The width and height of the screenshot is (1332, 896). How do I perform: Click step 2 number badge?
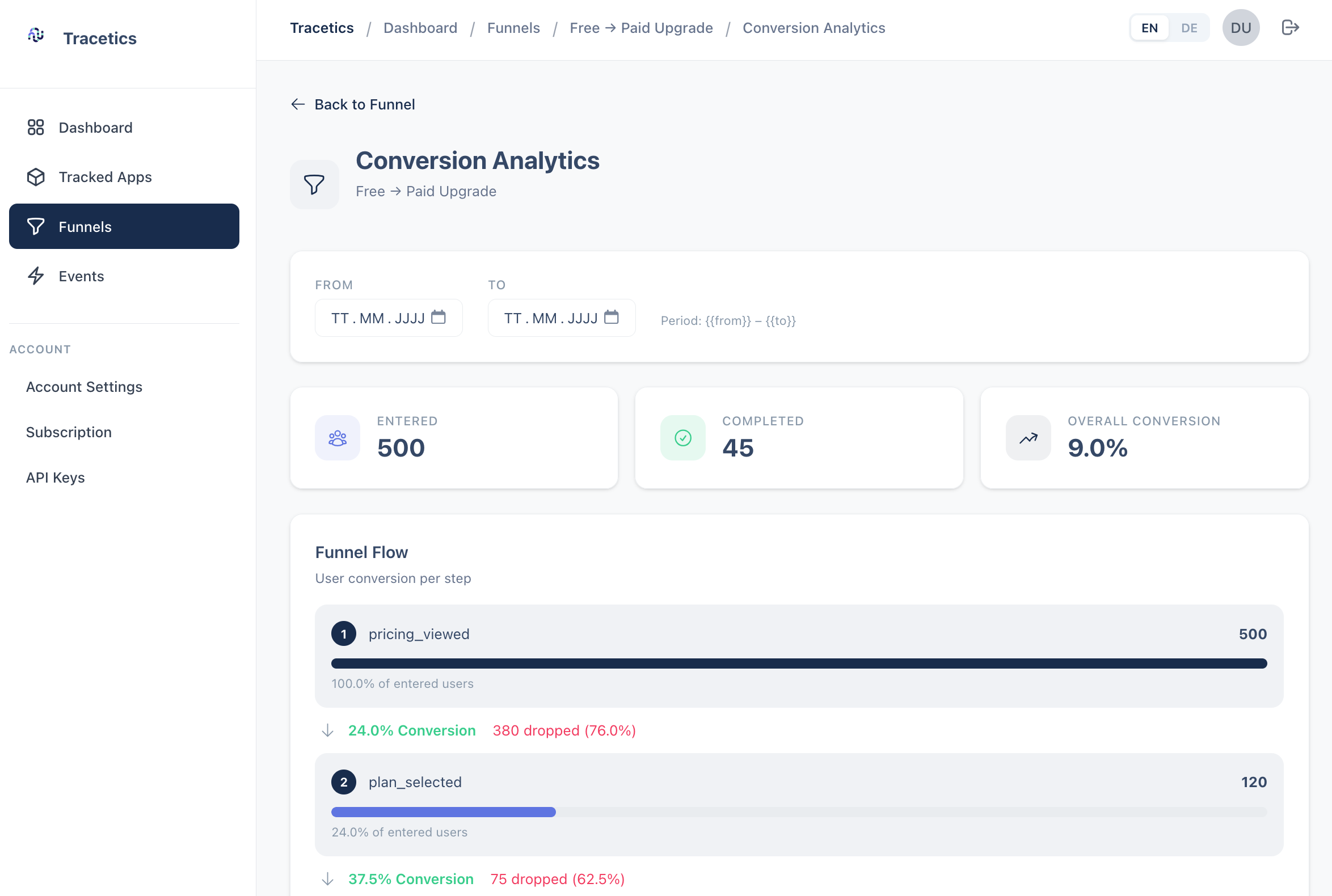click(x=344, y=781)
